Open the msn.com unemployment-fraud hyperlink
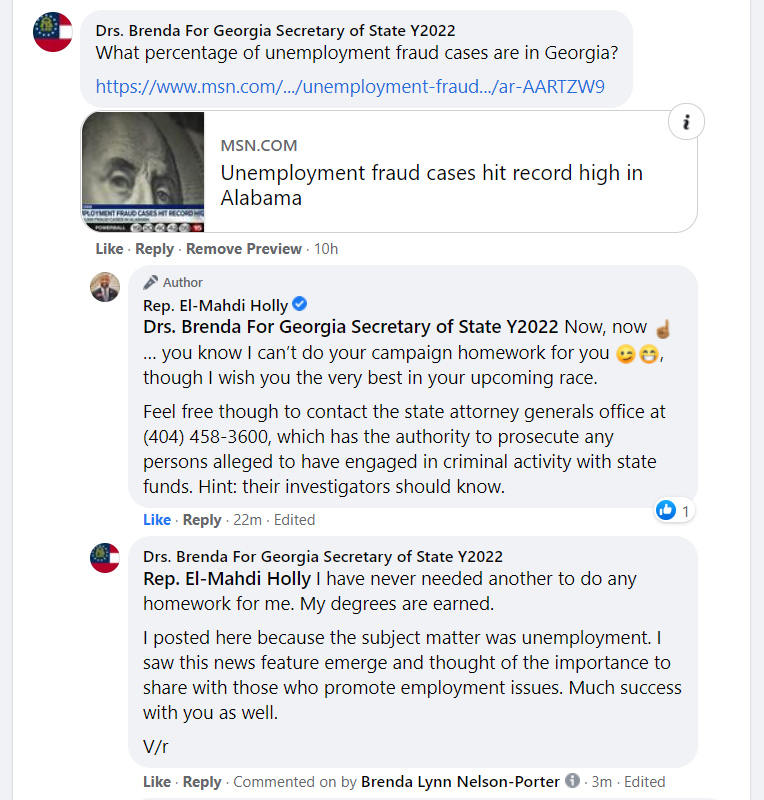Viewport: 764px width, 800px height. (x=350, y=86)
